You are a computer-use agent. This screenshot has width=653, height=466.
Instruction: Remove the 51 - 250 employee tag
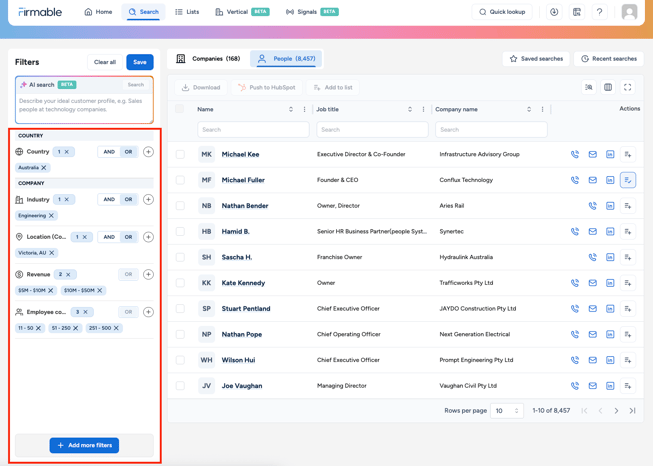click(75, 328)
